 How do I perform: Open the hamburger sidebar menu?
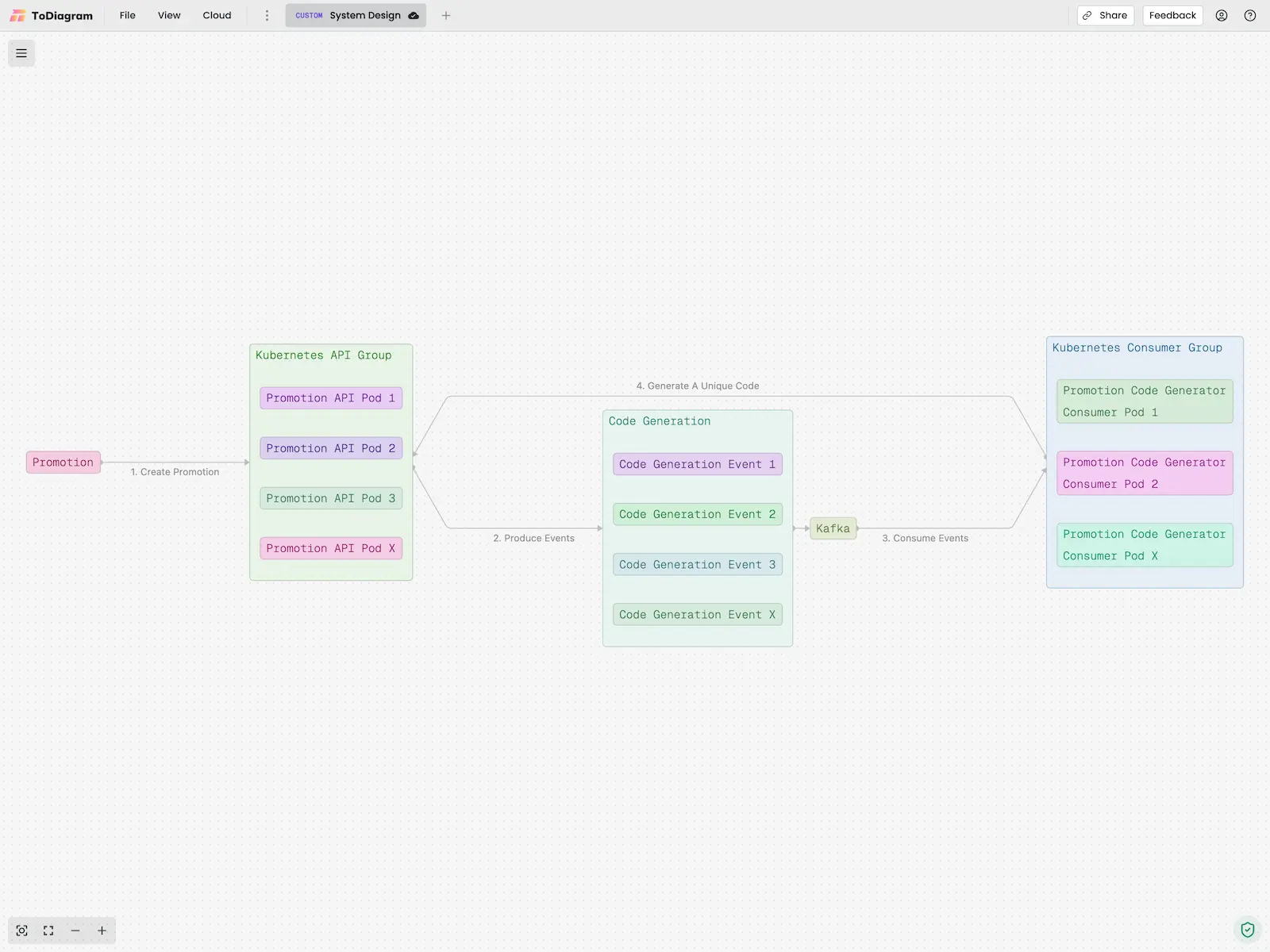click(21, 53)
